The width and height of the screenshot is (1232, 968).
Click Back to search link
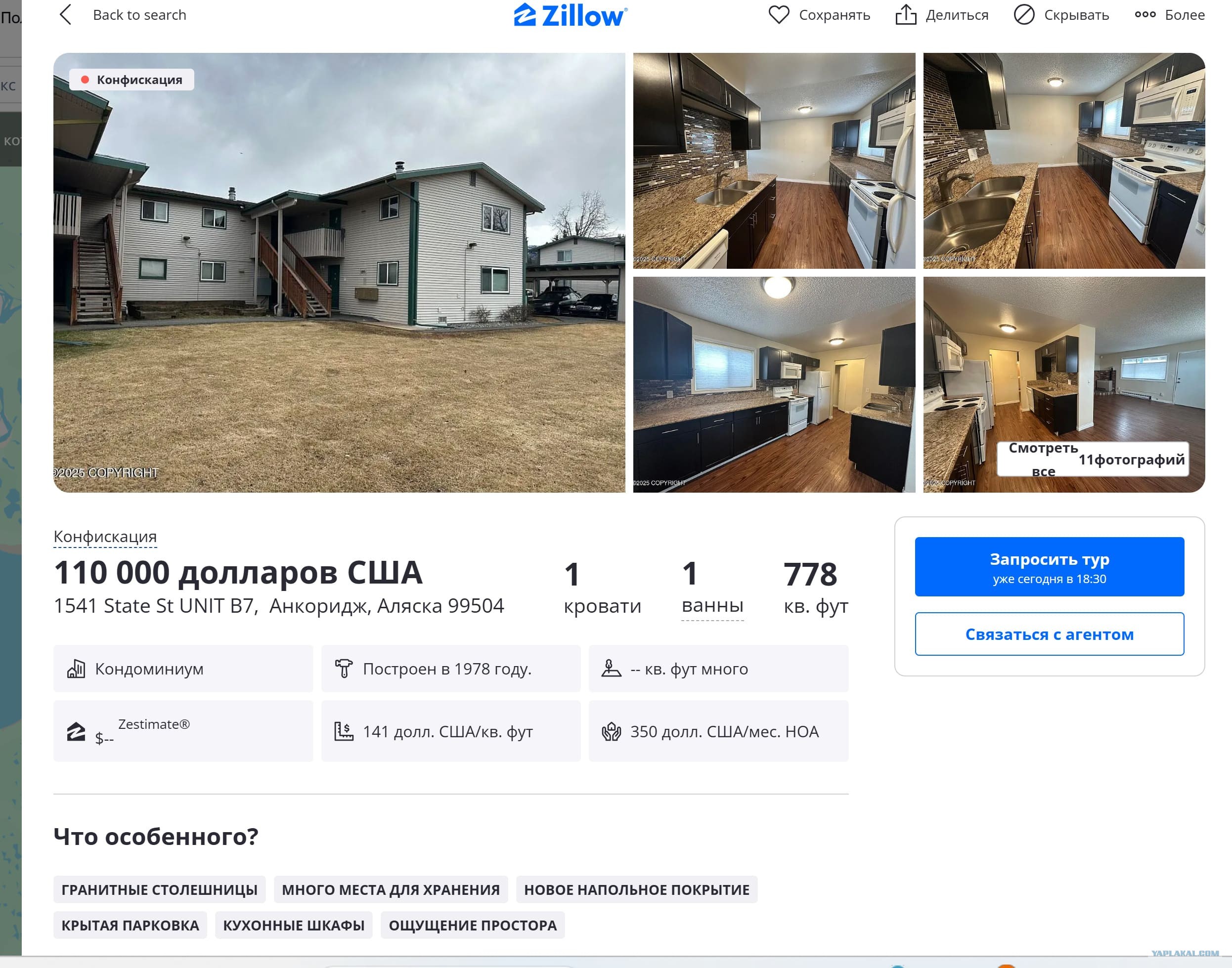(x=139, y=15)
